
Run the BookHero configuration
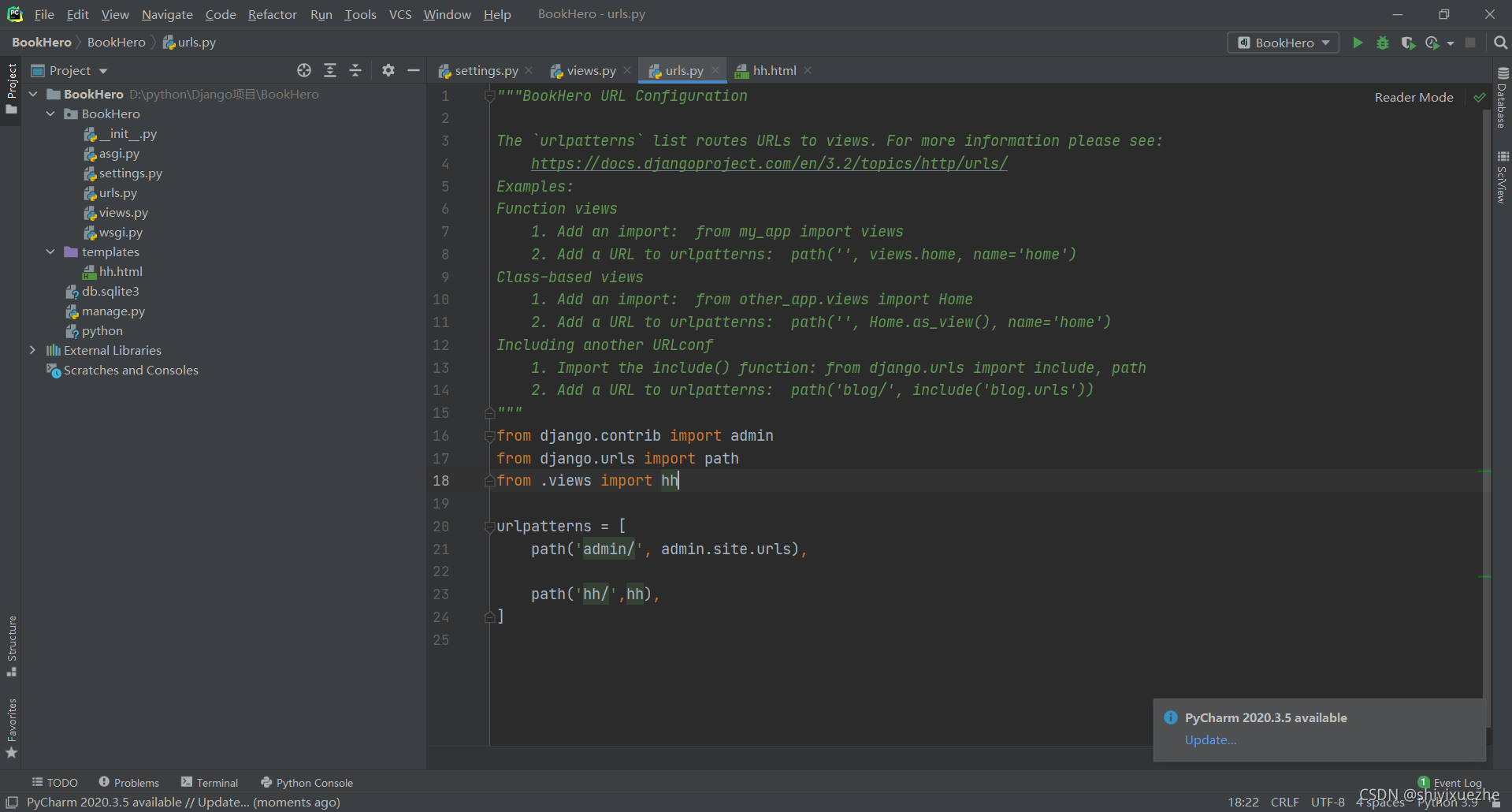point(1358,43)
